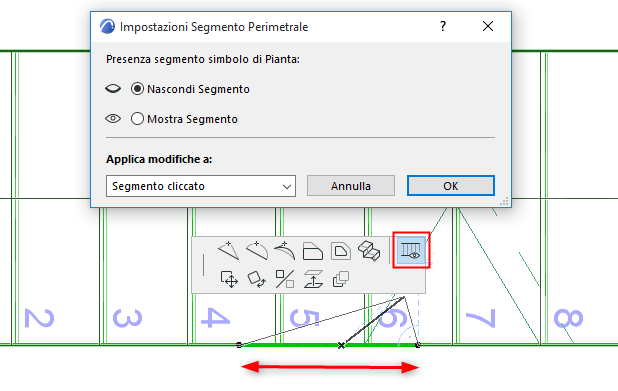The image size is (618, 391).
Task: Click the stair tread number 8
Action: pyautogui.click(x=568, y=318)
